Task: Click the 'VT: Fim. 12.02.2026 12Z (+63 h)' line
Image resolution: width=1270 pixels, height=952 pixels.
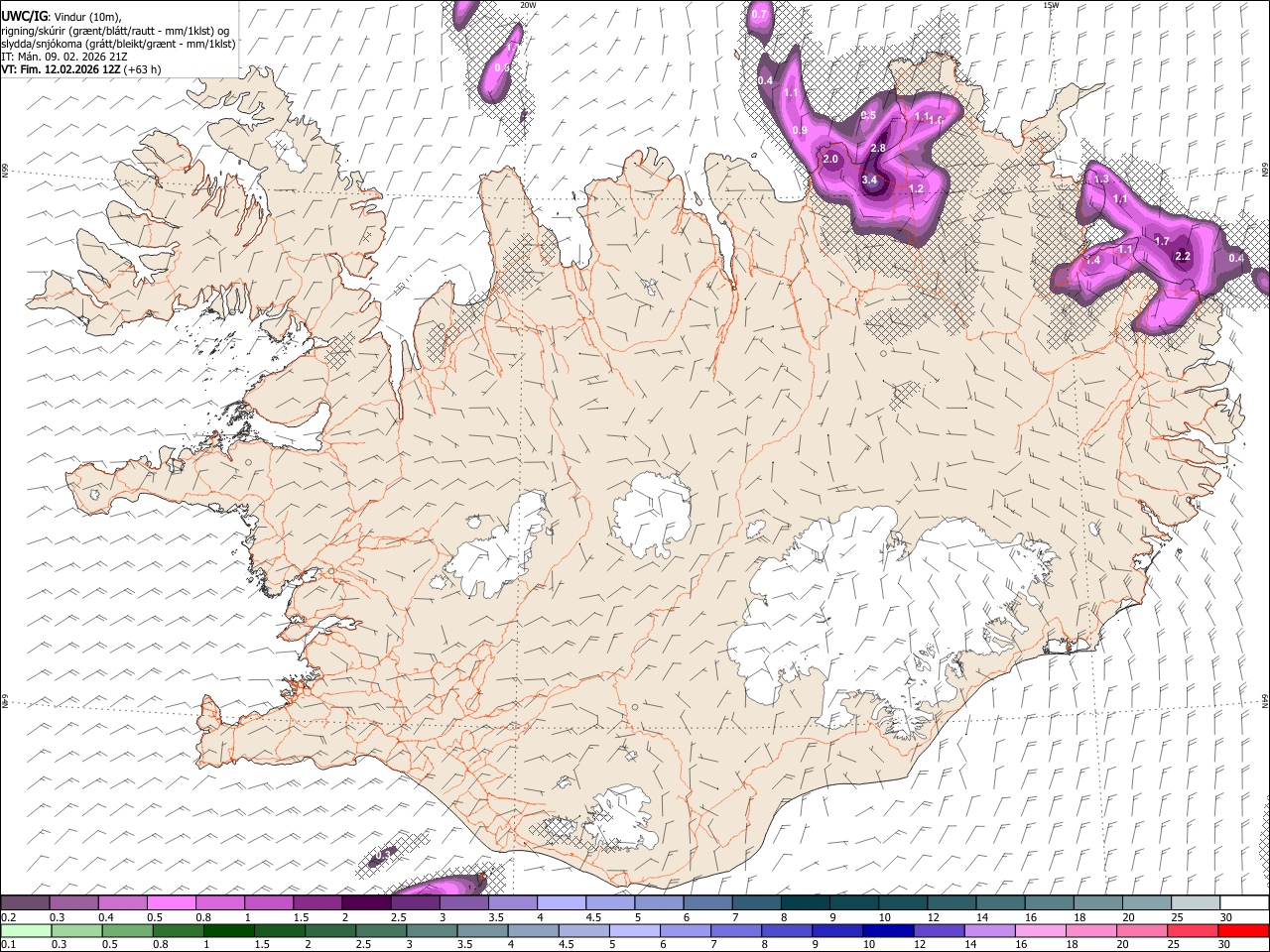Action: [80, 69]
